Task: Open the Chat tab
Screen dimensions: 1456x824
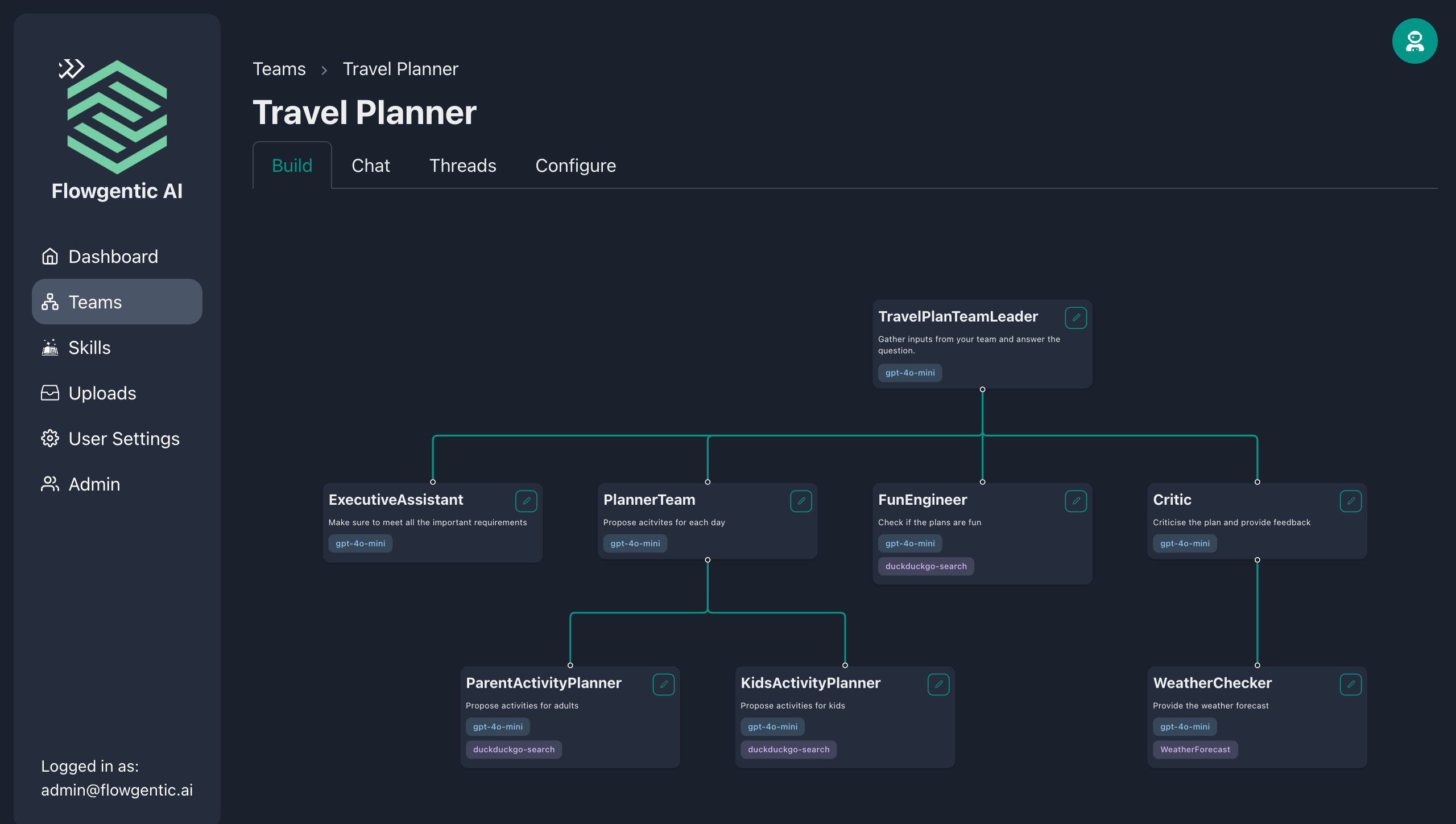Action: tap(371, 166)
